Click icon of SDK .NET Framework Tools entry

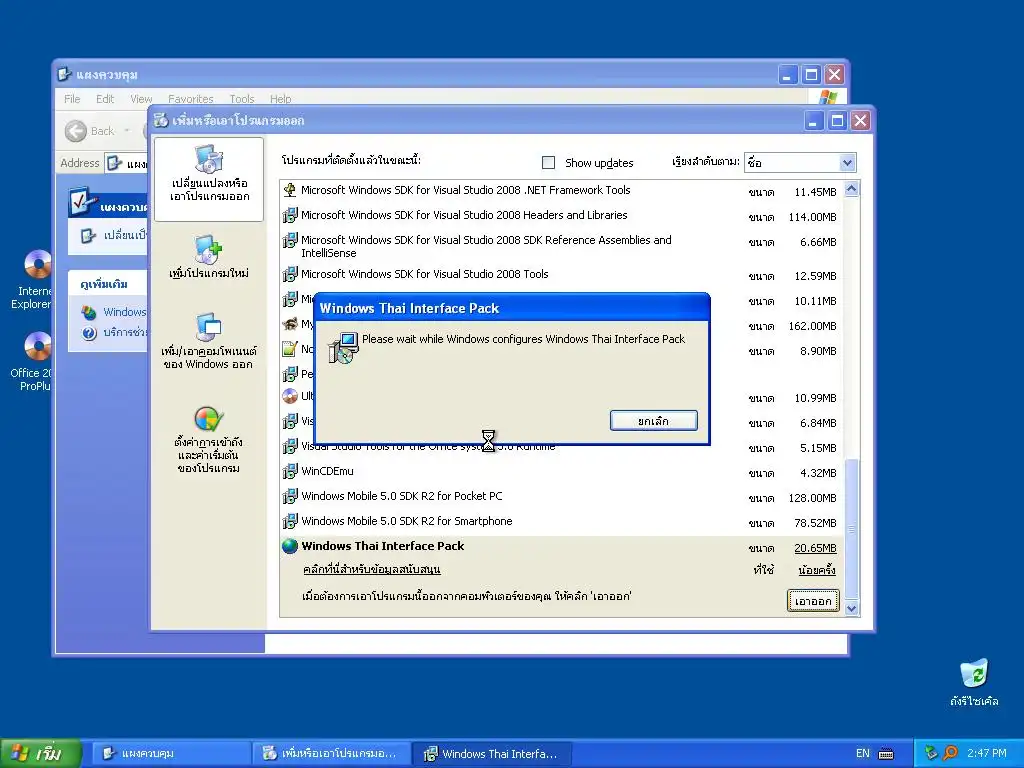[290, 190]
